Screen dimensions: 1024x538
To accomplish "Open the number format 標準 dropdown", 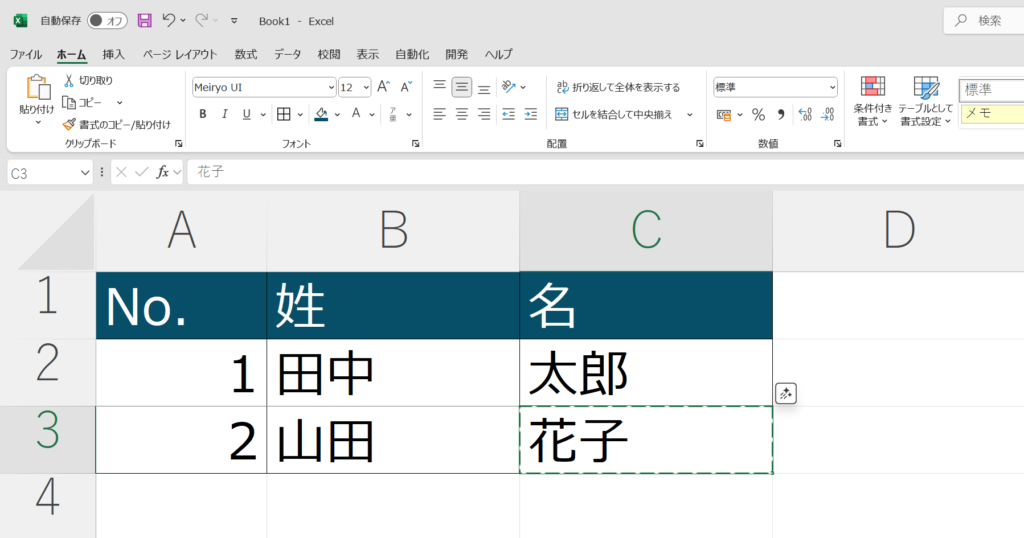I will [x=832, y=87].
